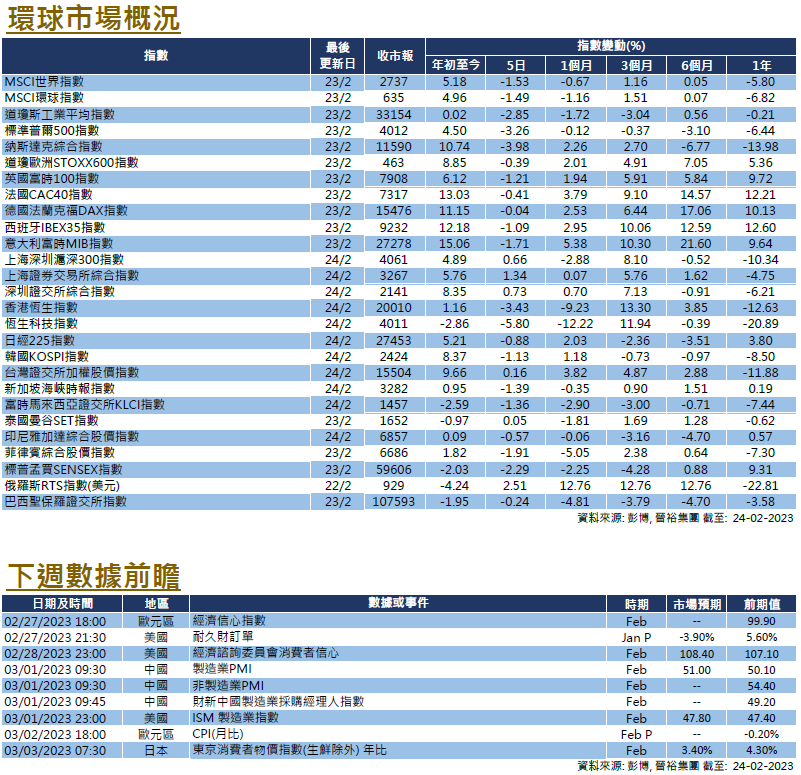This screenshot has height=775, width=801.
Task: Click the 納斯達克綜合指數 row name
Action: 53,147
